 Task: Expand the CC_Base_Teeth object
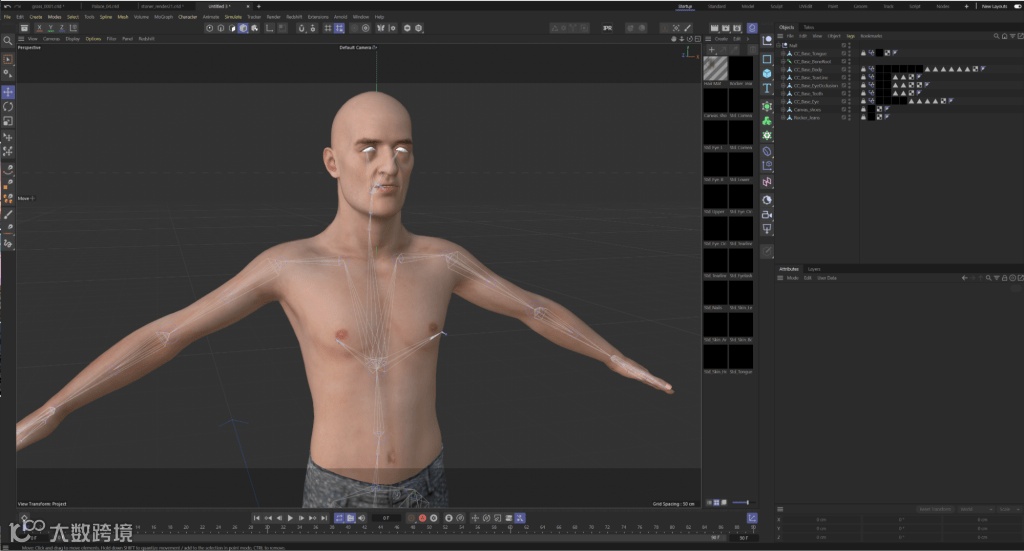pos(783,93)
